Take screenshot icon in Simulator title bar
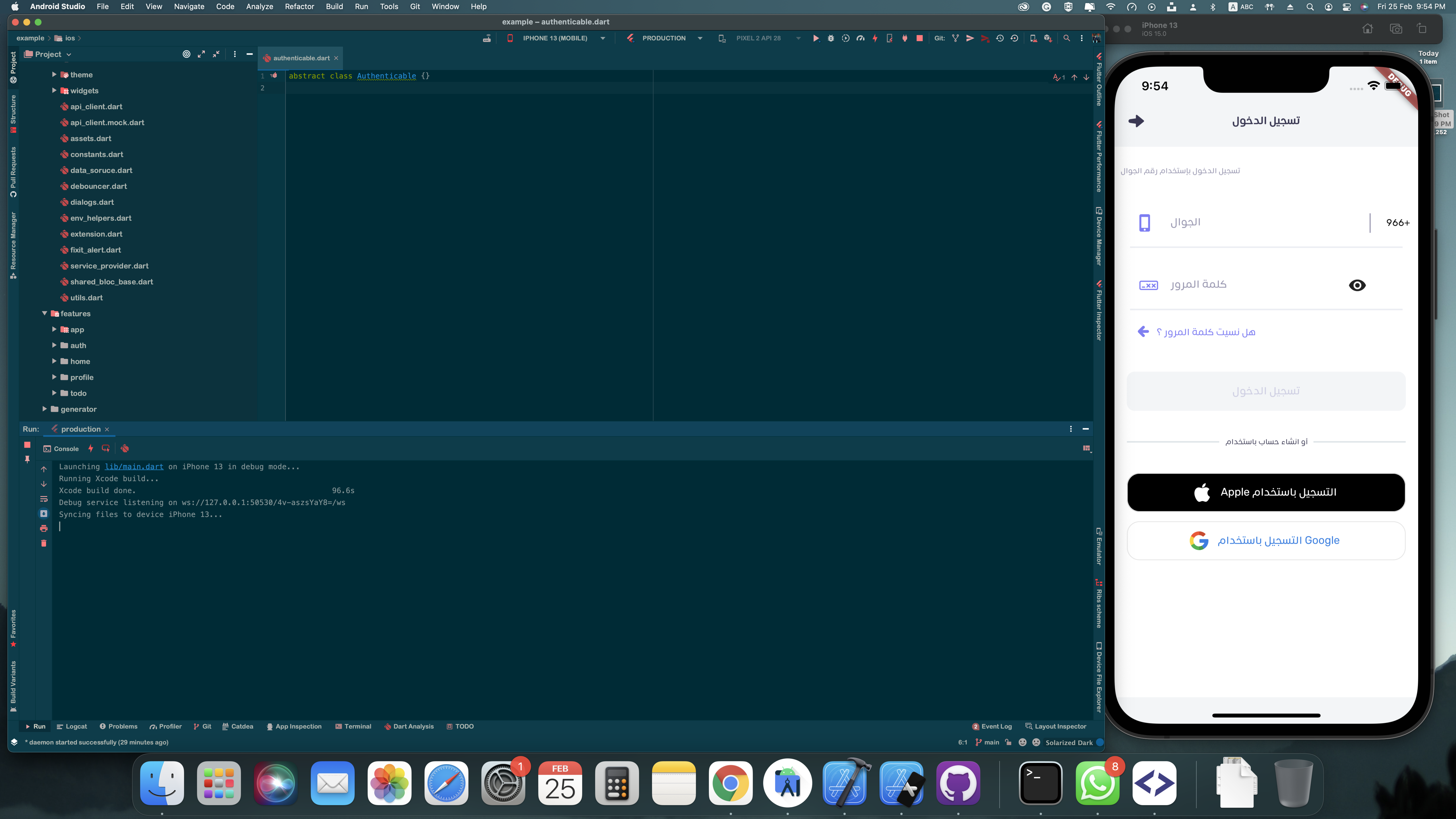1456x819 pixels. pos(1396,29)
